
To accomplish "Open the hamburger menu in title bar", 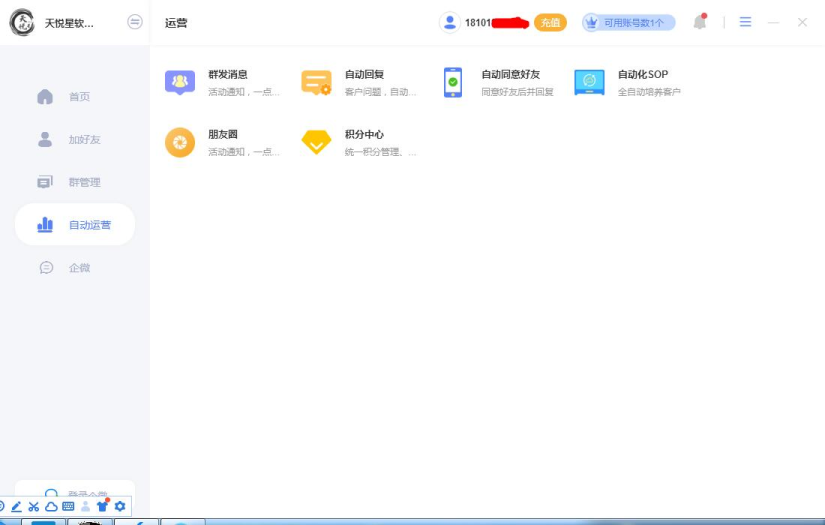I will coord(745,22).
